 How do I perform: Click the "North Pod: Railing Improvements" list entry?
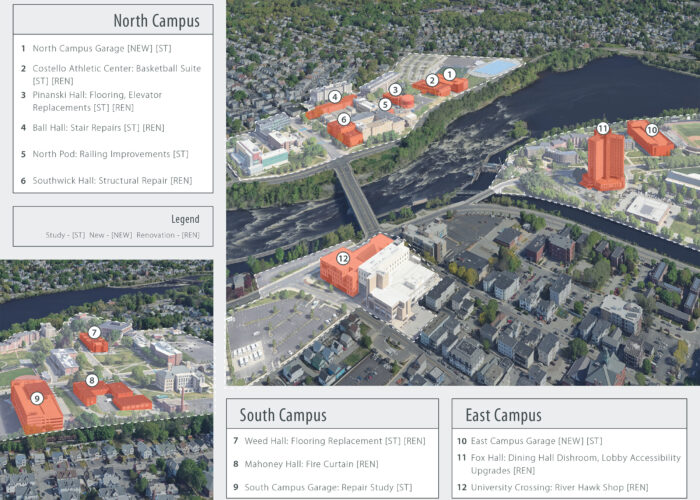tap(110, 154)
